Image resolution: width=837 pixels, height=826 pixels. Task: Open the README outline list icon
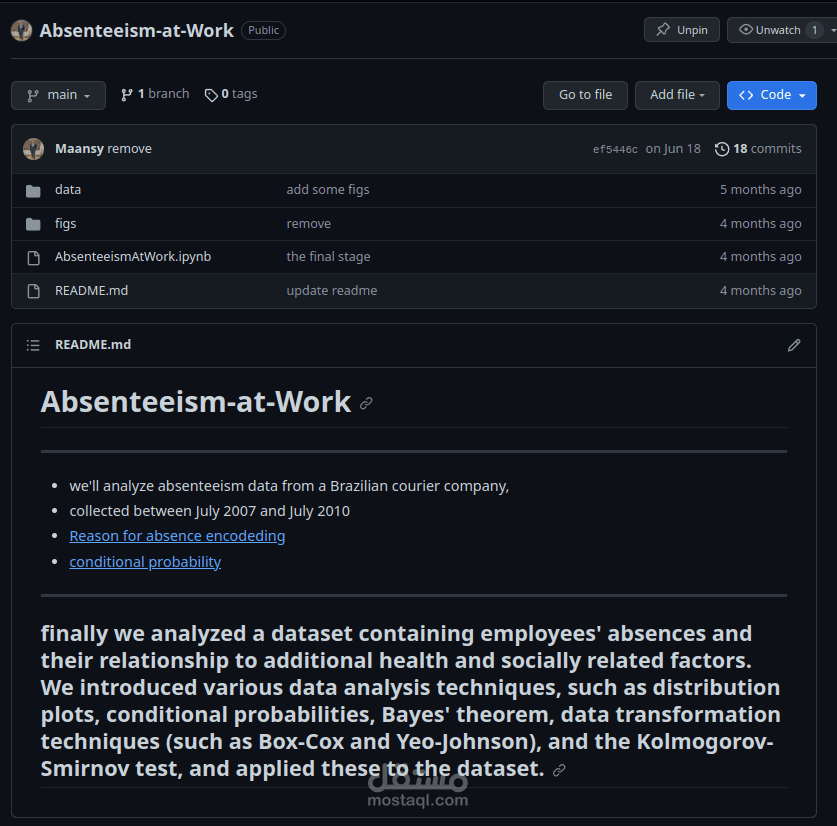coord(33,345)
